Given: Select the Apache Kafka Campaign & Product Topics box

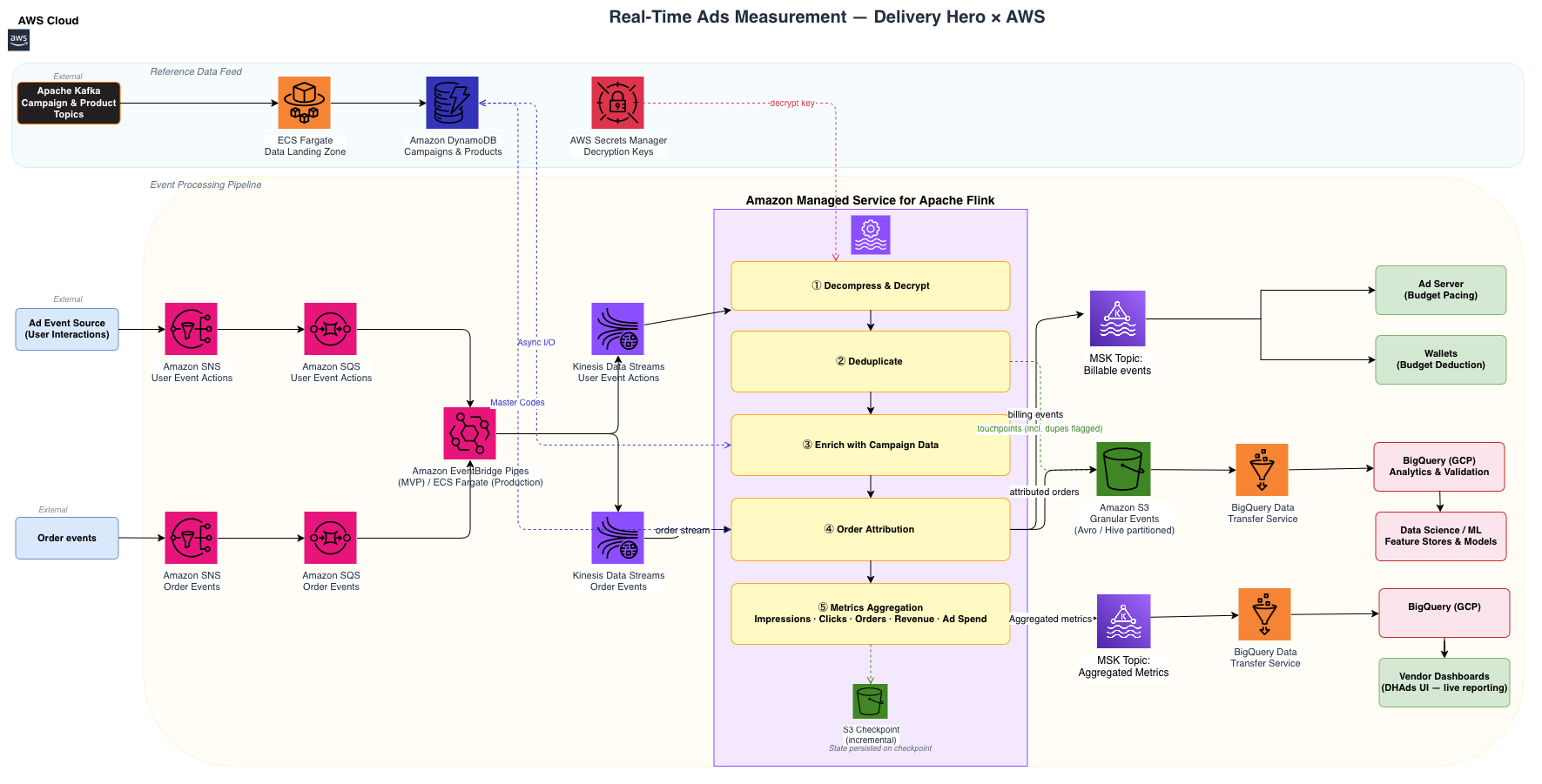Looking at the screenshot, I should click(x=69, y=103).
